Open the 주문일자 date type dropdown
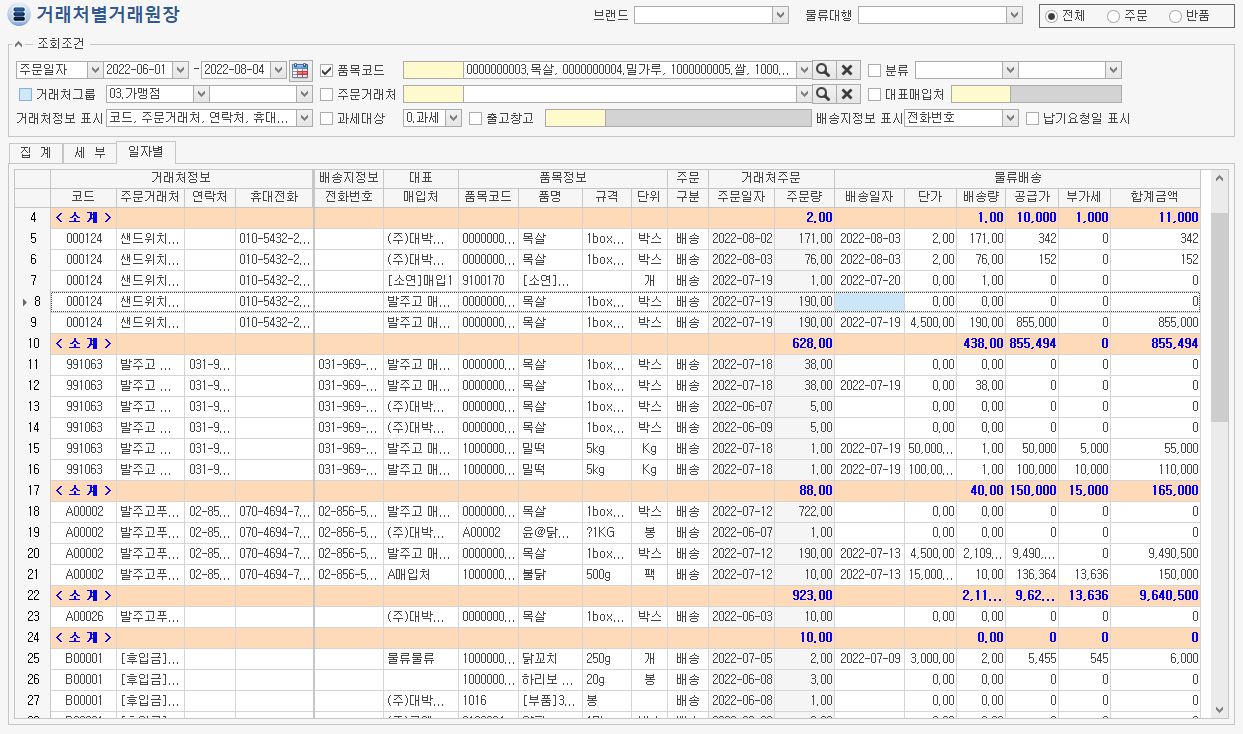 [x=95, y=70]
